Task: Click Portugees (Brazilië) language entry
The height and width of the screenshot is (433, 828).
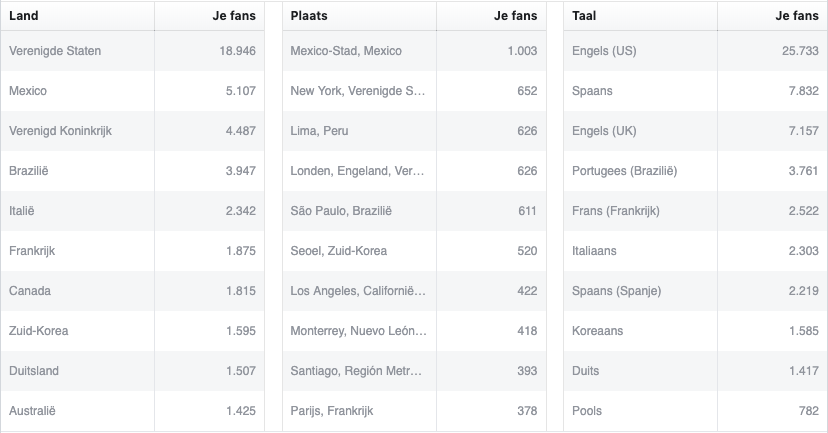Action: 624,171
